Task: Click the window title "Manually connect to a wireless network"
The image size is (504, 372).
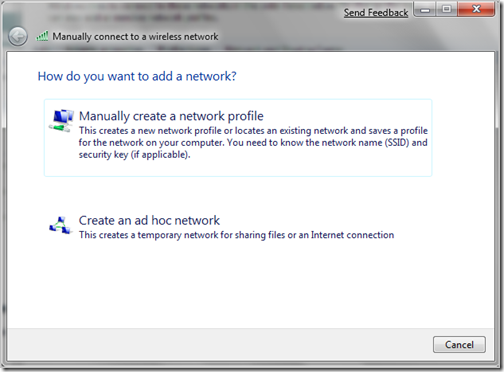Action: (x=135, y=36)
